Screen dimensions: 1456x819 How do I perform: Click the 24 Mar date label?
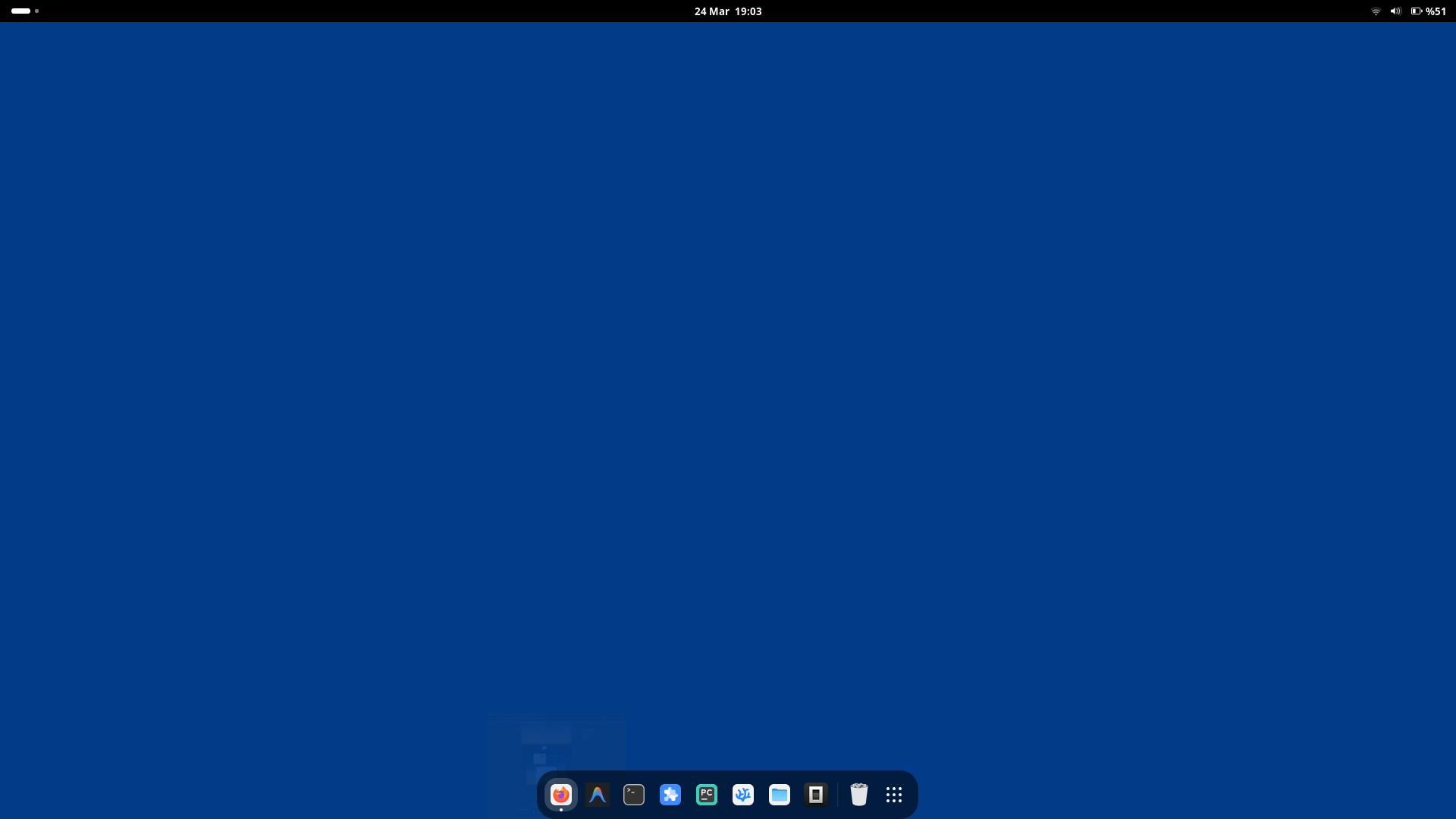click(711, 11)
